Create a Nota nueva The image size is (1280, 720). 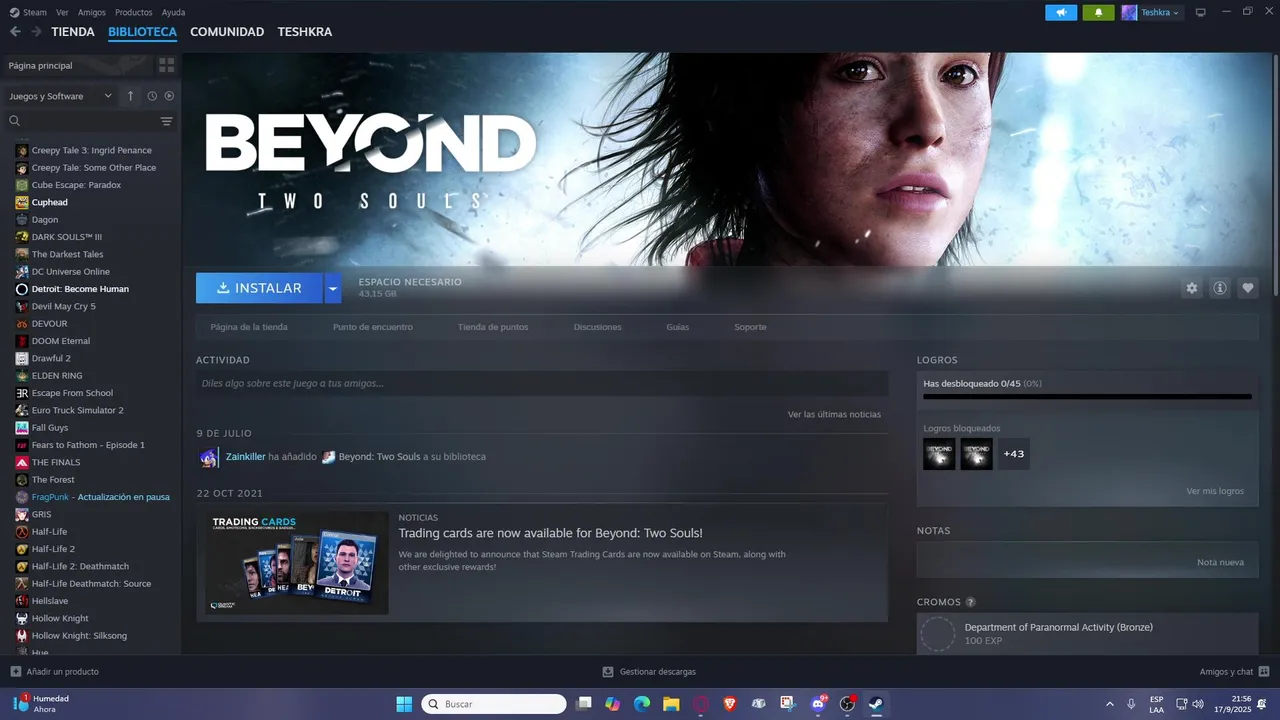[x=1220, y=562]
